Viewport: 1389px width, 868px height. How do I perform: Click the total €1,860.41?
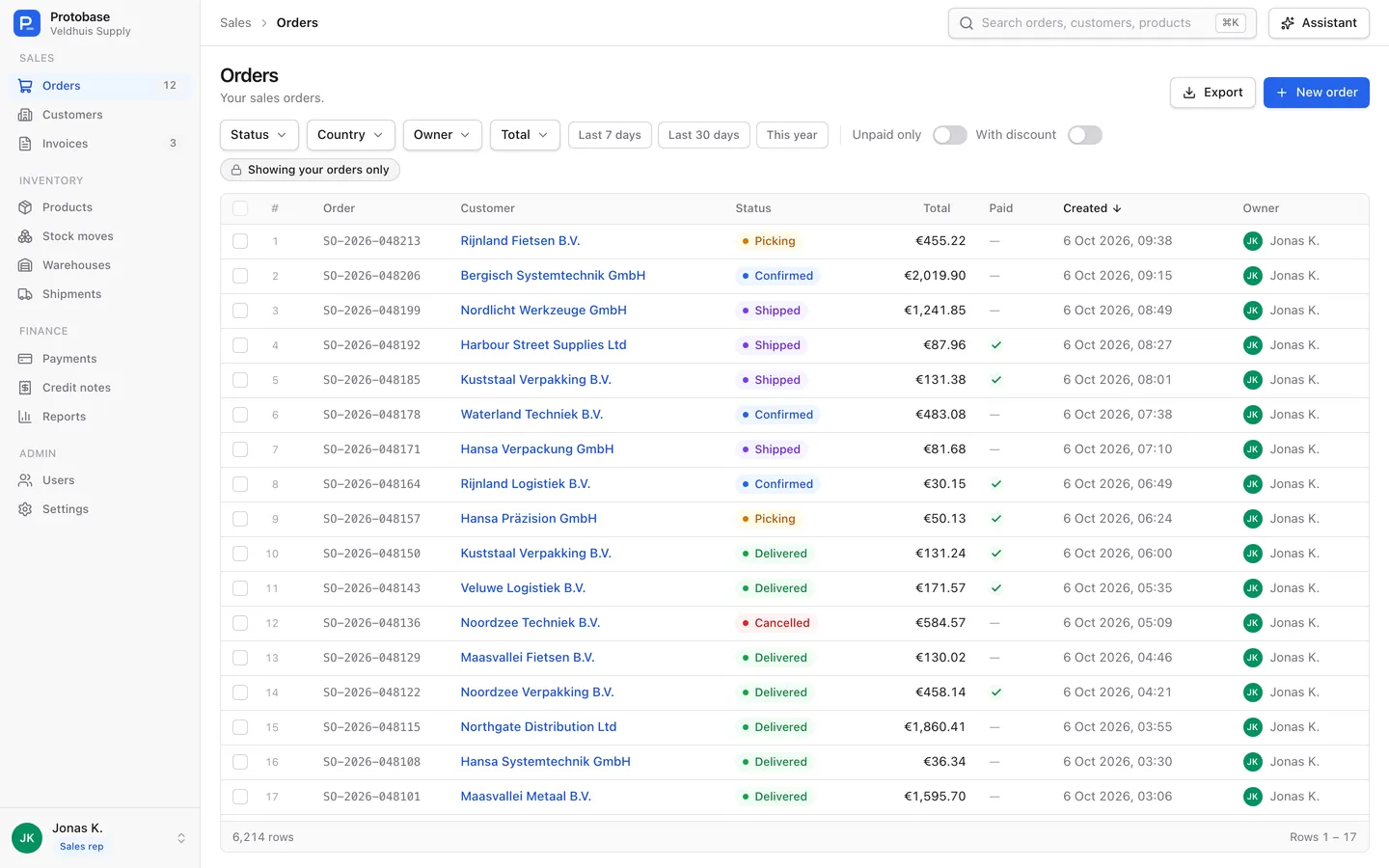pyautogui.click(x=934, y=727)
